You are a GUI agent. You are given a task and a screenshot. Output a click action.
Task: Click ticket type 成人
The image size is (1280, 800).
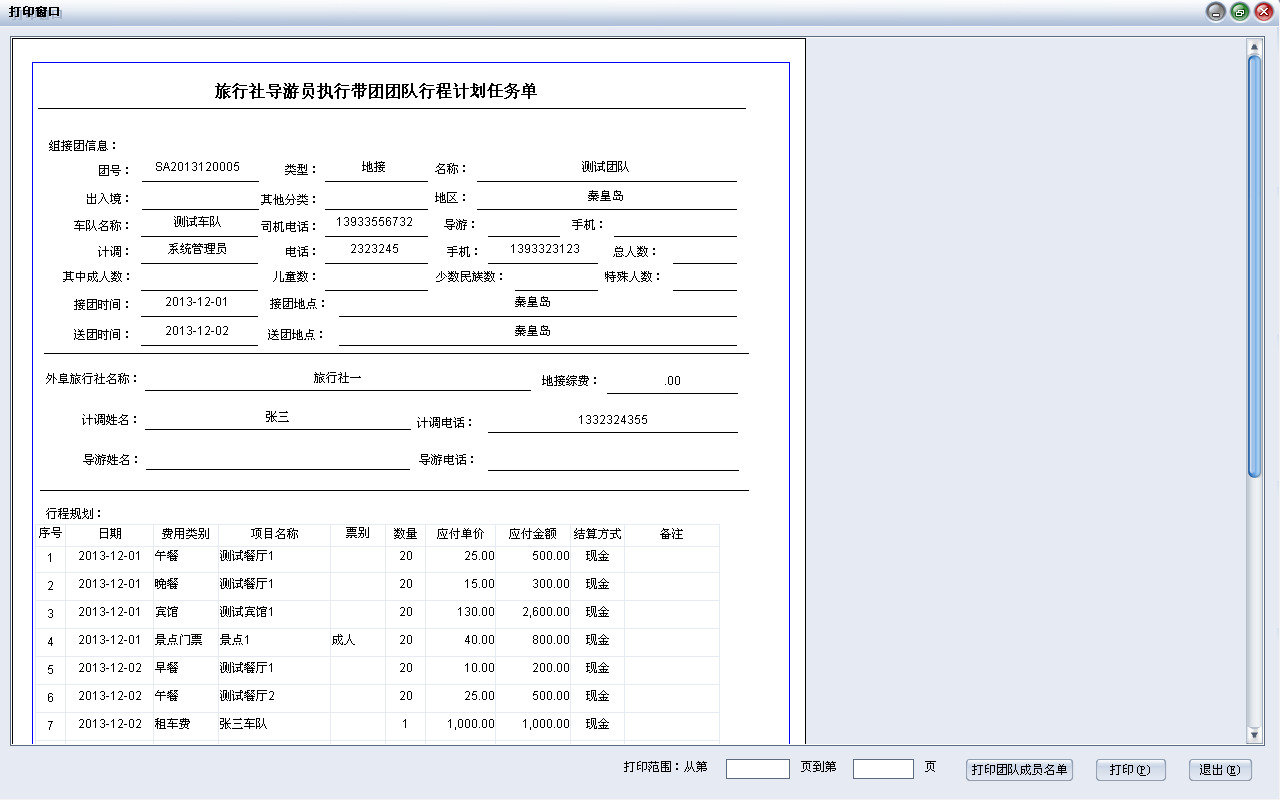tap(343, 640)
